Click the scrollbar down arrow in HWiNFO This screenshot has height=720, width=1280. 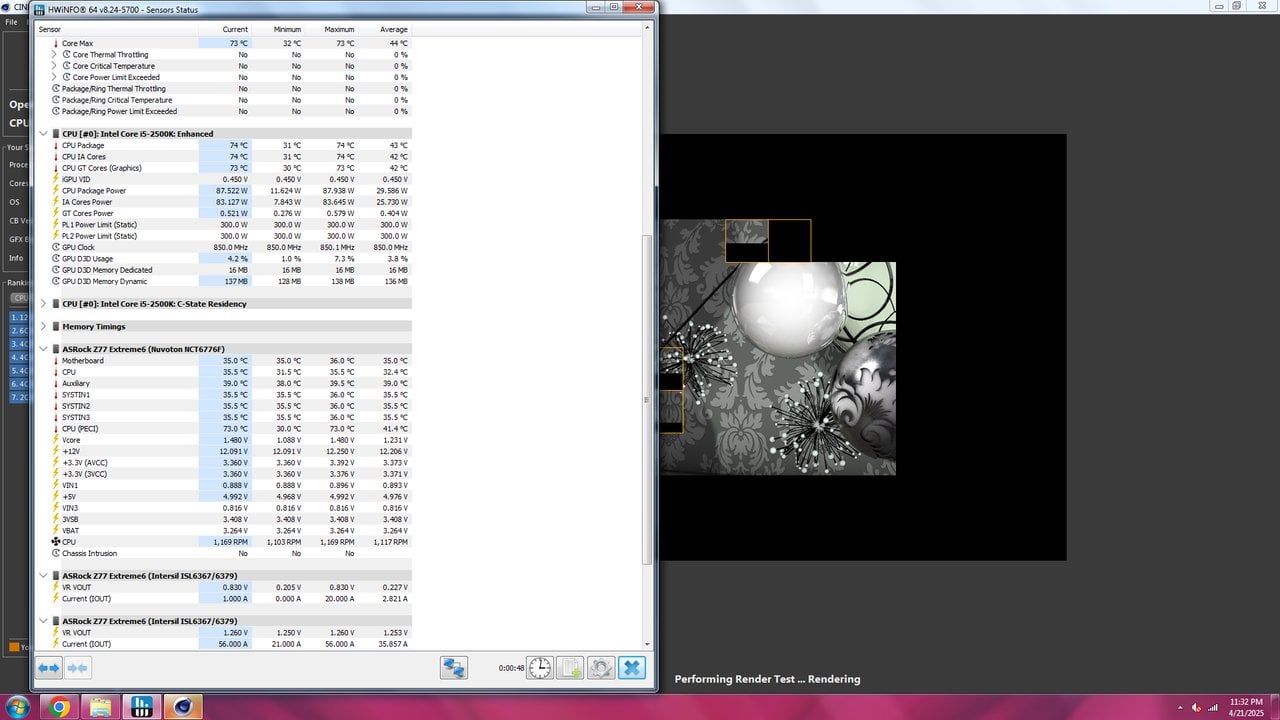coord(646,645)
